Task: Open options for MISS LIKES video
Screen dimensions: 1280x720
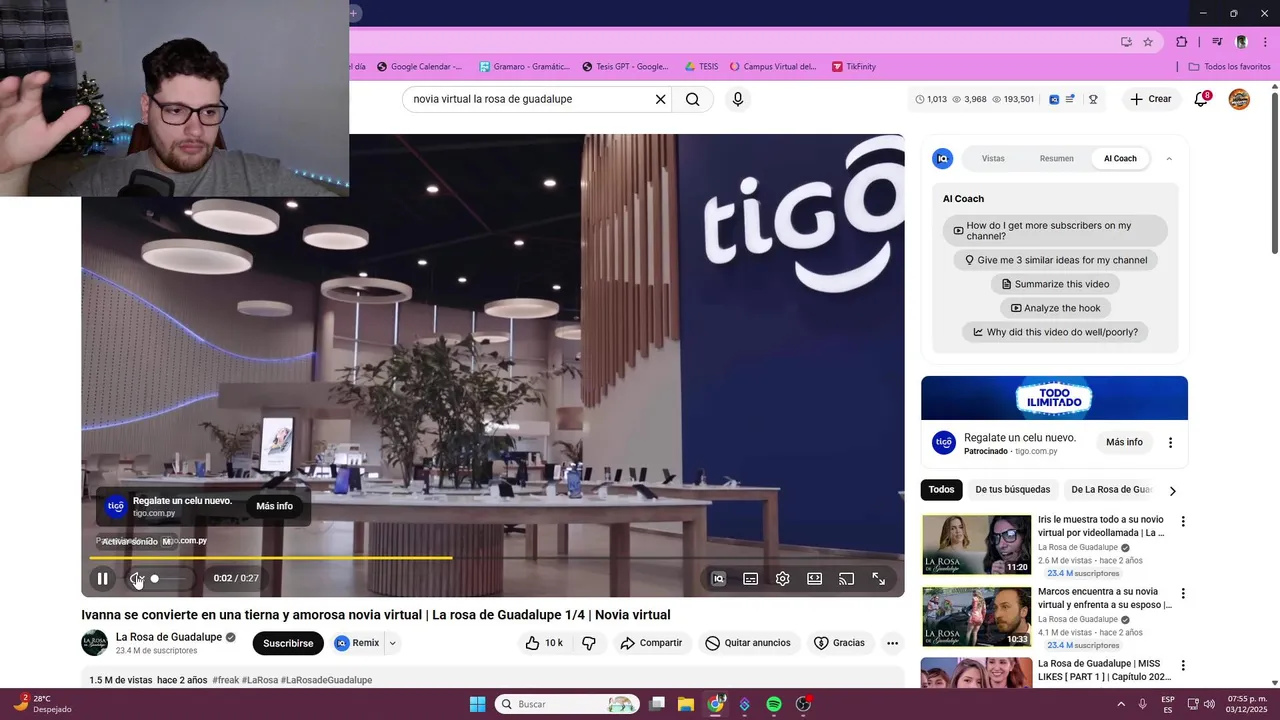Action: pyautogui.click(x=1183, y=665)
